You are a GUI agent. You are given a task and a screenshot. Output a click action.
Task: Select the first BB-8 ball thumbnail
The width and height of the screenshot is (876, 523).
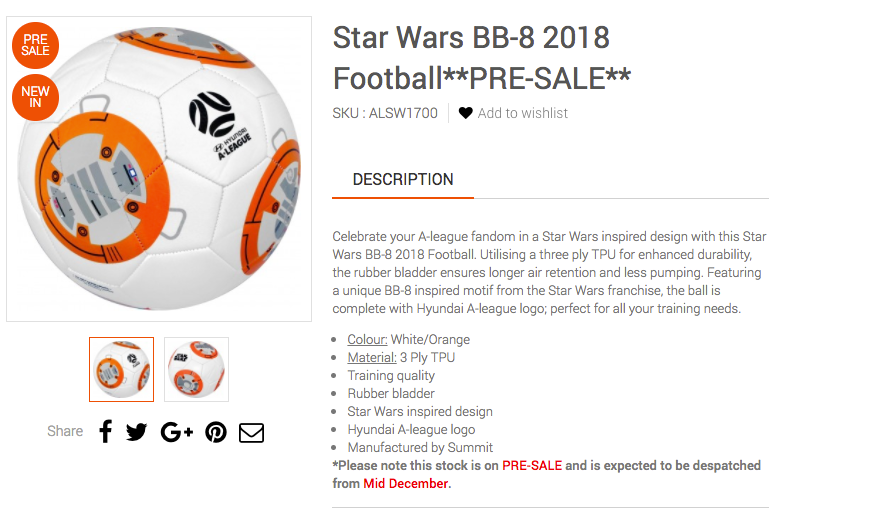tap(121, 369)
